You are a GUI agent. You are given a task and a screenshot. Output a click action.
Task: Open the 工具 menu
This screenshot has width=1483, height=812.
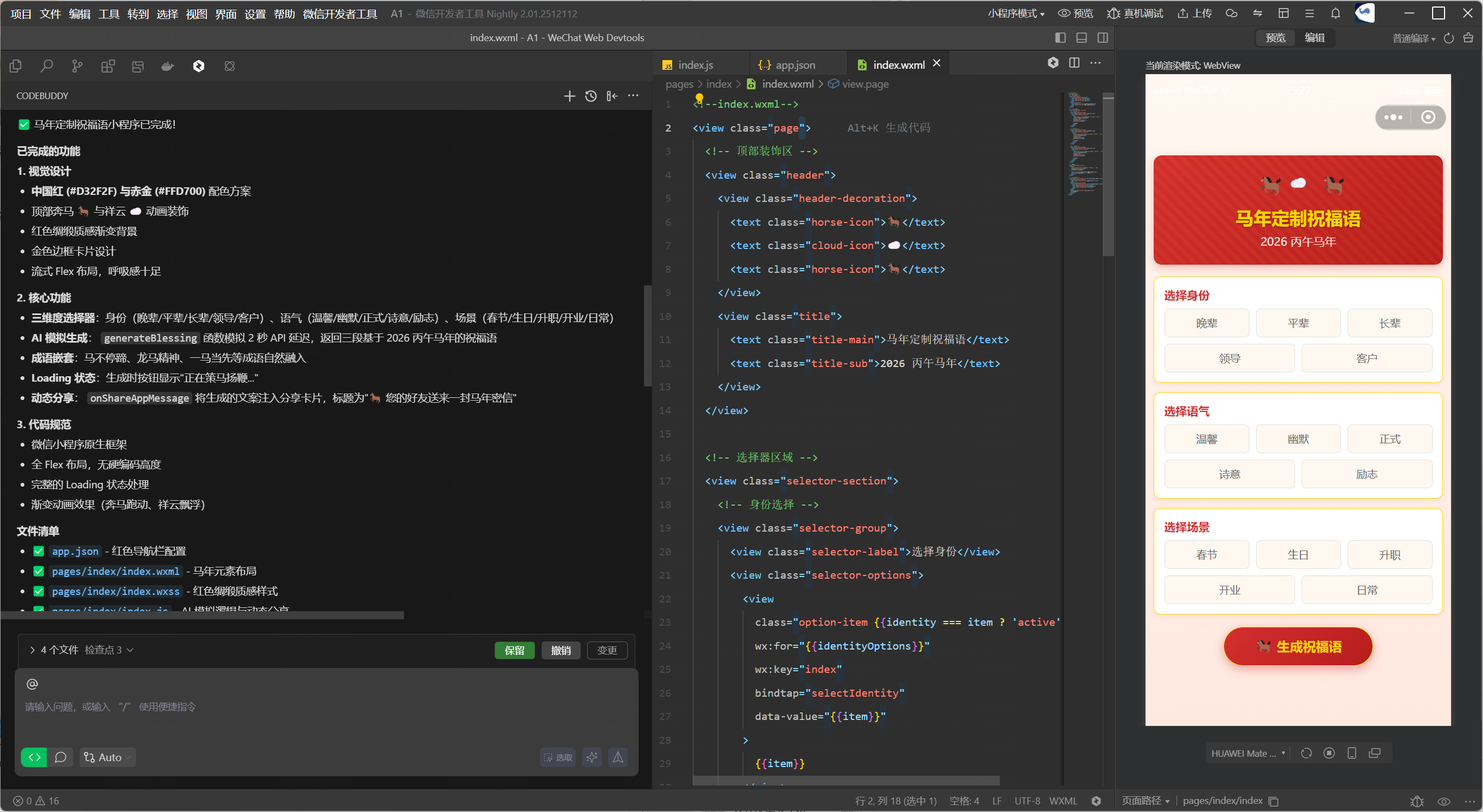tap(108, 14)
